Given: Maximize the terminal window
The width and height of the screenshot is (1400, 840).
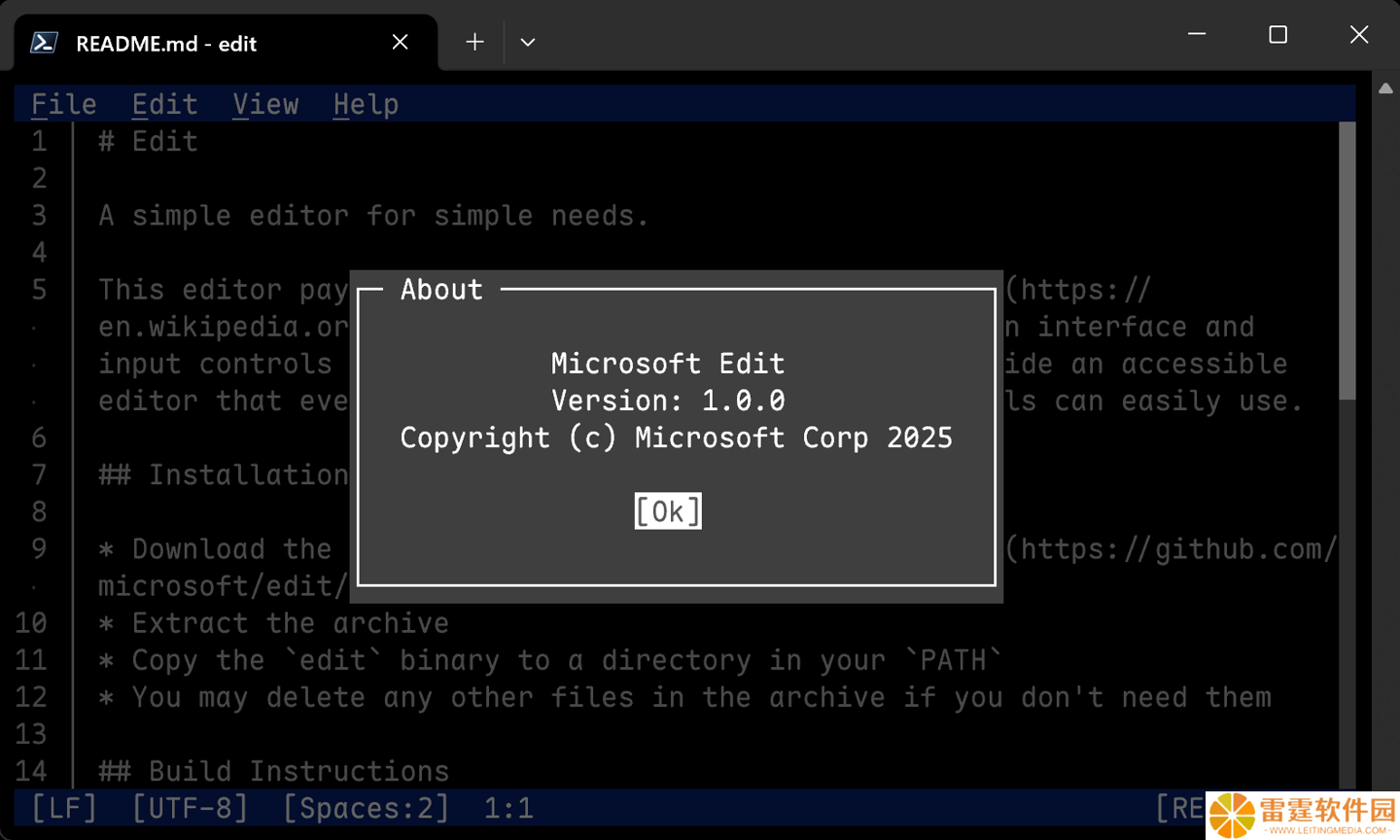Looking at the screenshot, I should (x=1278, y=34).
